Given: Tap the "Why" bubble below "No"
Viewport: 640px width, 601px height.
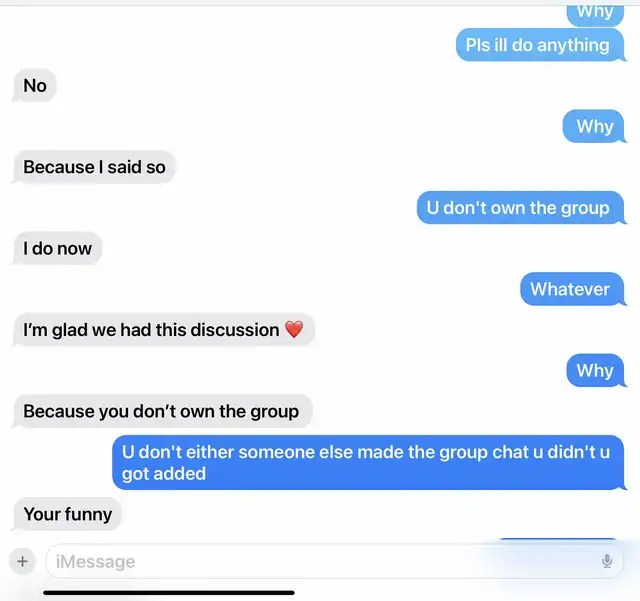Looking at the screenshot, I should [x=594, y=126].
